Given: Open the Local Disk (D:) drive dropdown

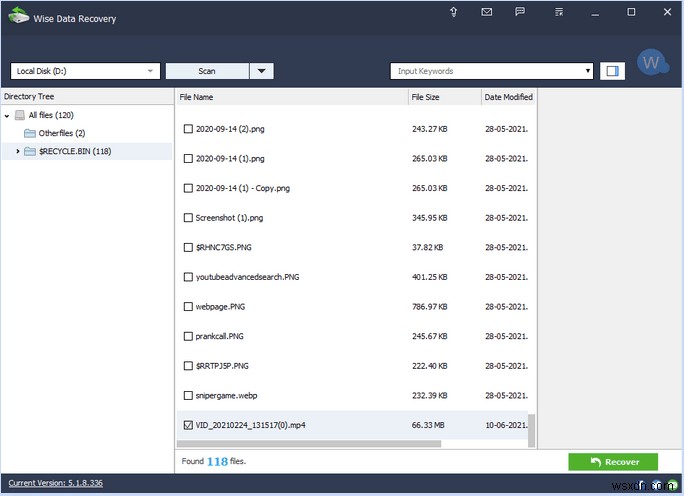Looking at the screenshot, I should [x=85, y=71].
